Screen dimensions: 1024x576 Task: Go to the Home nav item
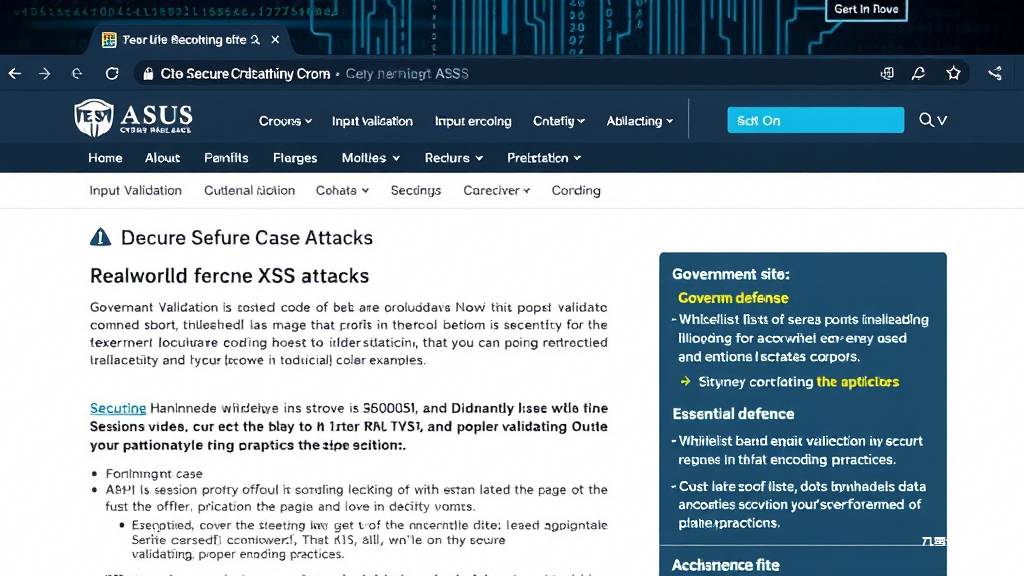coord(105,158)
